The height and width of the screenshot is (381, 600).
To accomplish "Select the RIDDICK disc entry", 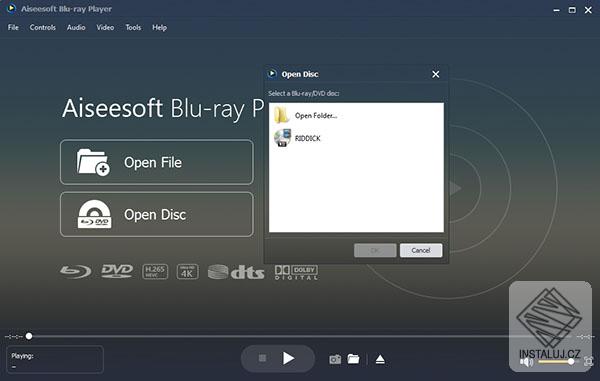I will click(307, 138).
